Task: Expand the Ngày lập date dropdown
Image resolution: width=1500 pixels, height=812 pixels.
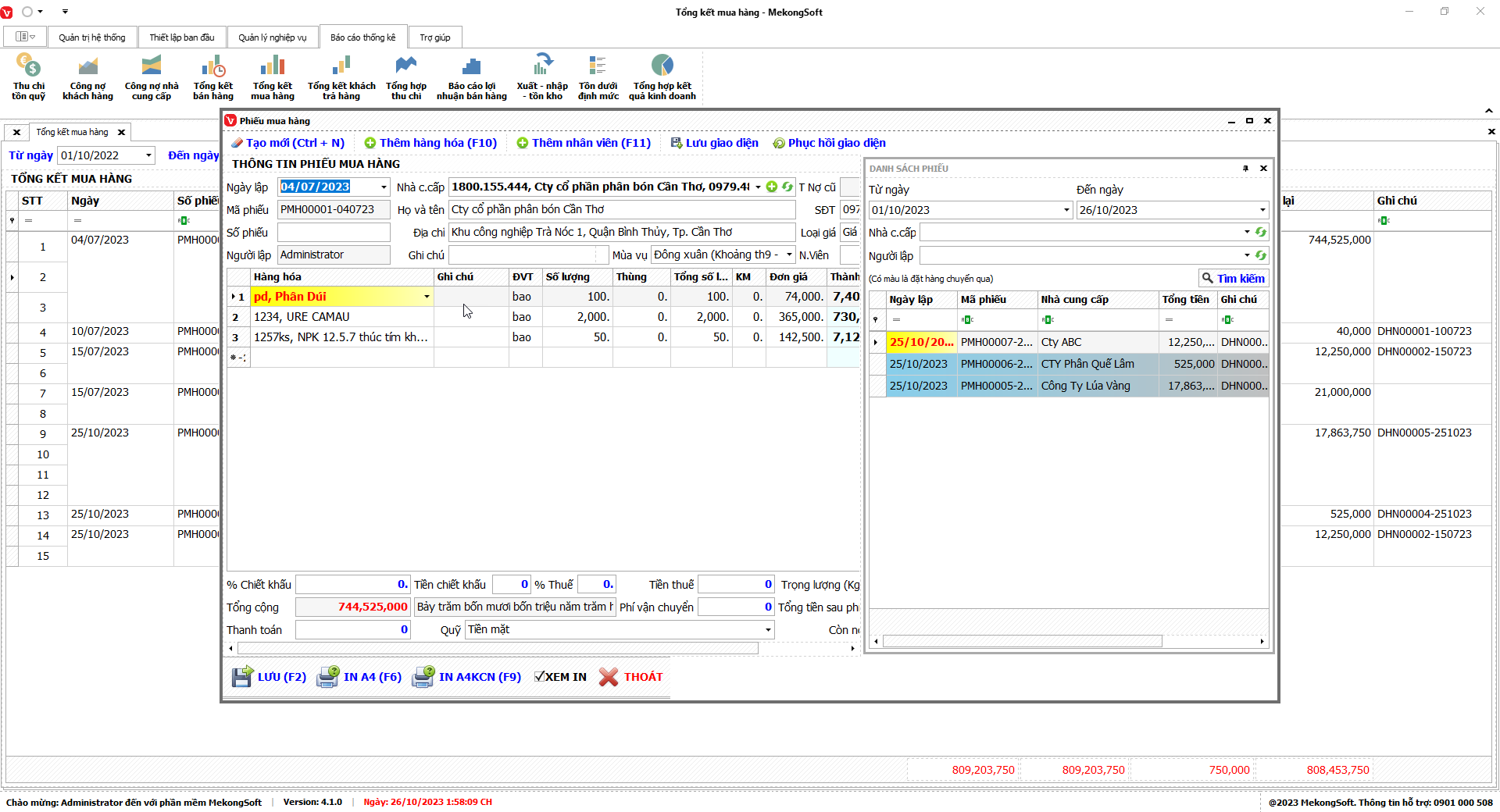Action: click(384, 187)
